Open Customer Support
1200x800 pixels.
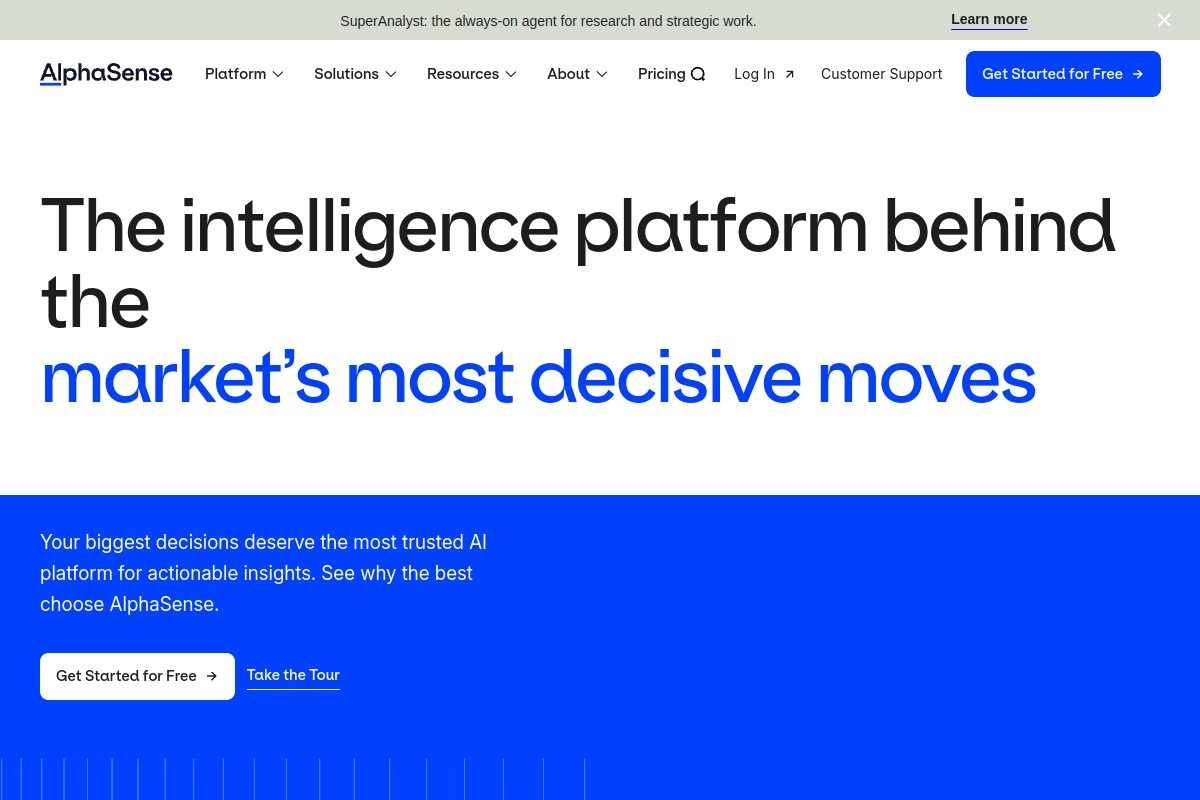point(881,74)
